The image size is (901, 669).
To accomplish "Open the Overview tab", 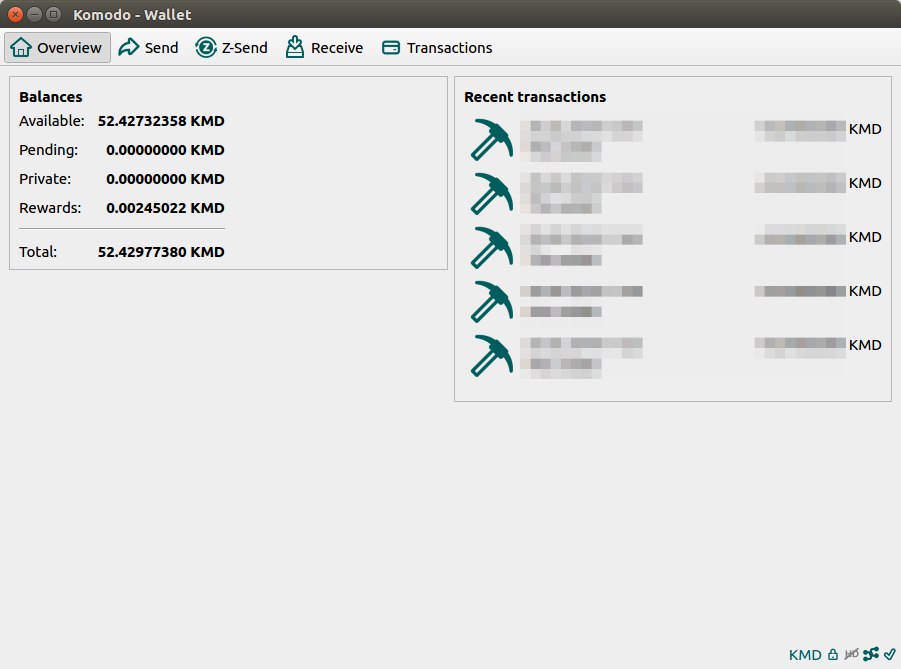I will 57,48.
